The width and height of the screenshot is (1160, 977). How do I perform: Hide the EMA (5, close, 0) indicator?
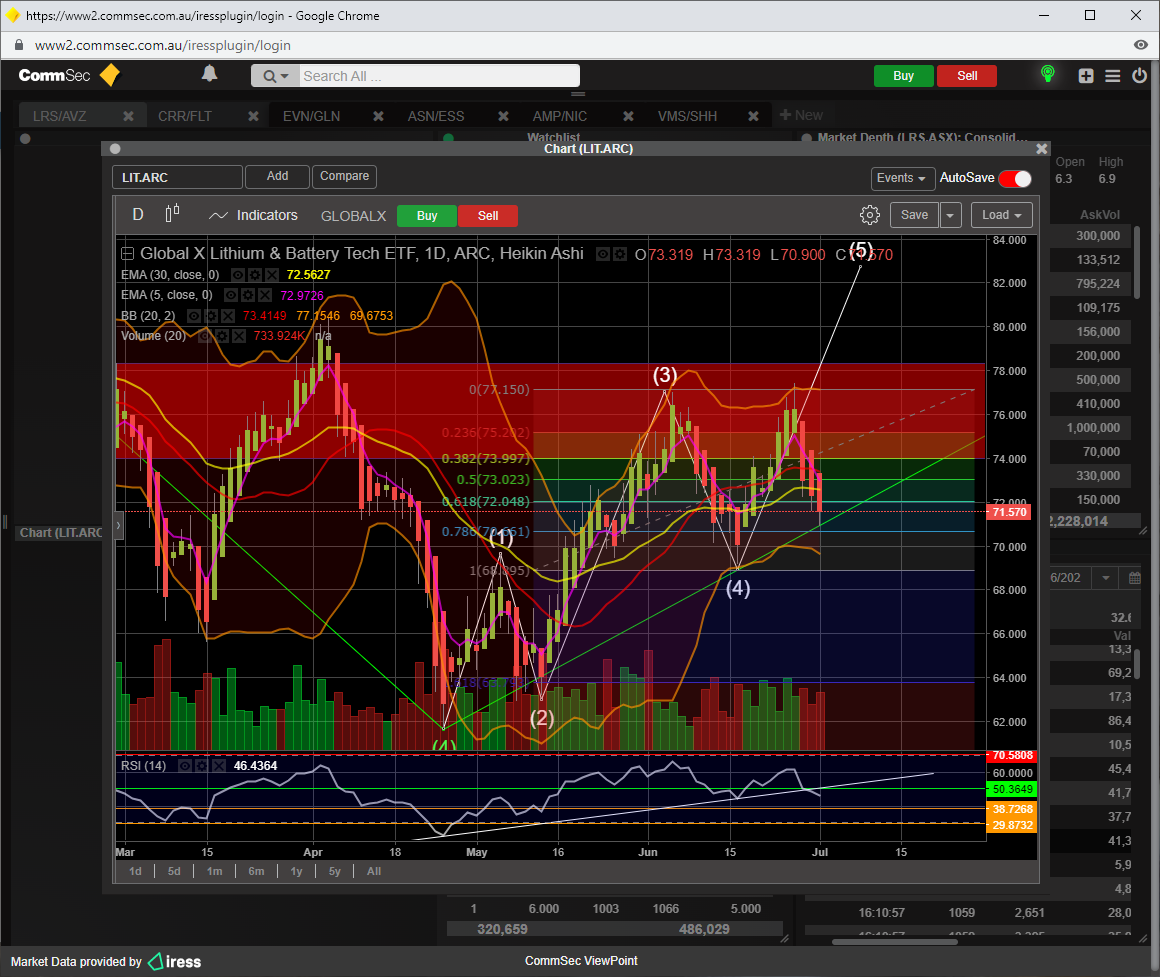pyautogui.click(x=231, y=296)
